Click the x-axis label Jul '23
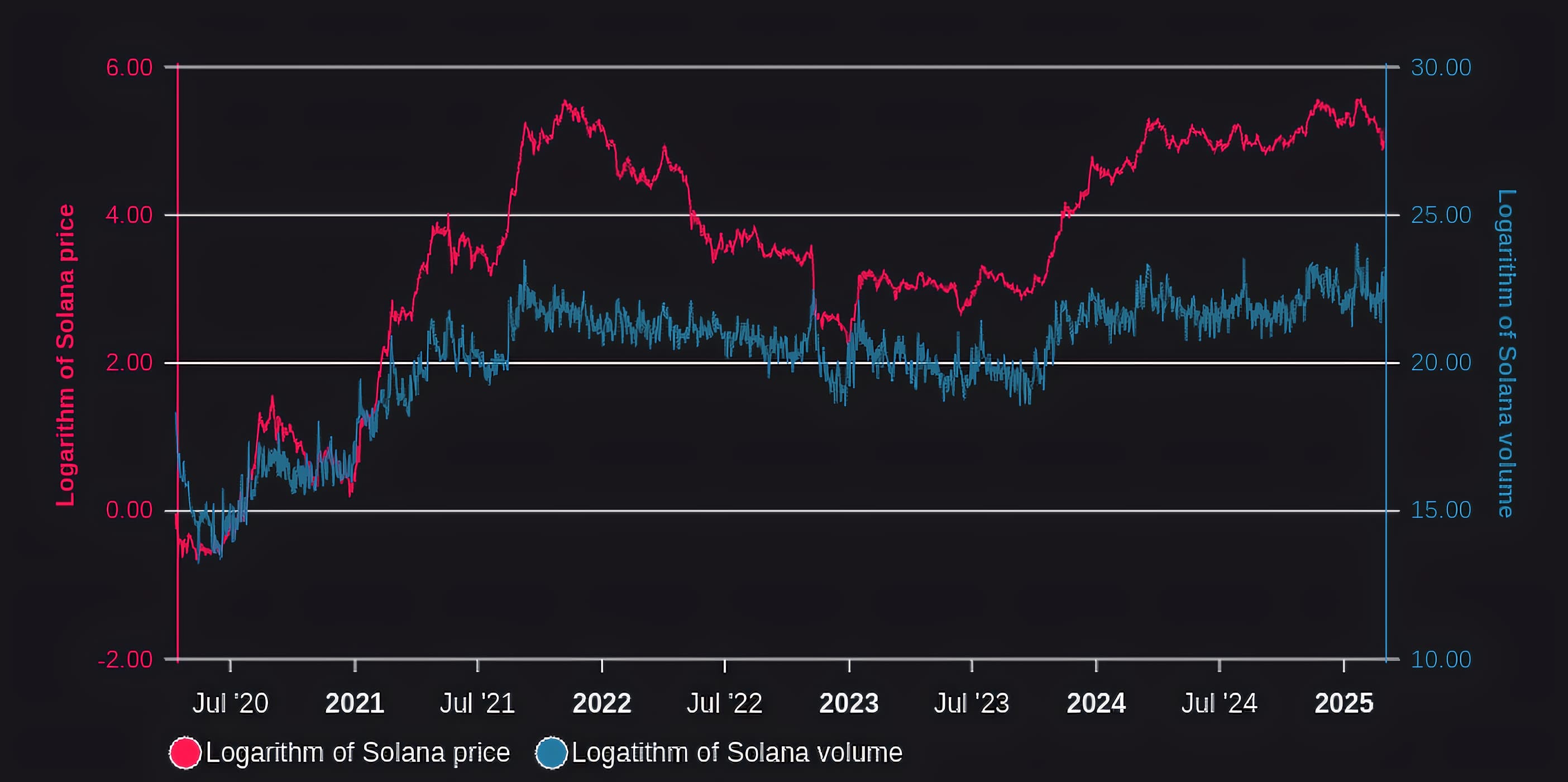Viewport: 1568px width, 782px height. [x=972, y=703]
